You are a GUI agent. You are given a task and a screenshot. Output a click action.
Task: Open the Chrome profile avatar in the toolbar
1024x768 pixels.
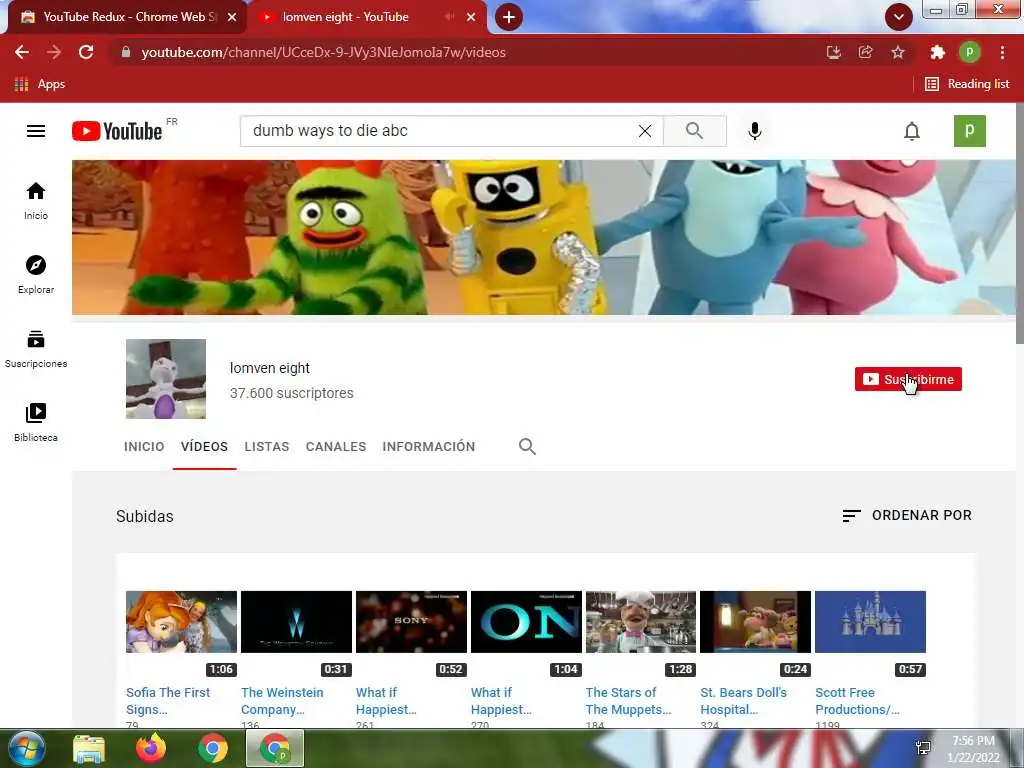970,52
